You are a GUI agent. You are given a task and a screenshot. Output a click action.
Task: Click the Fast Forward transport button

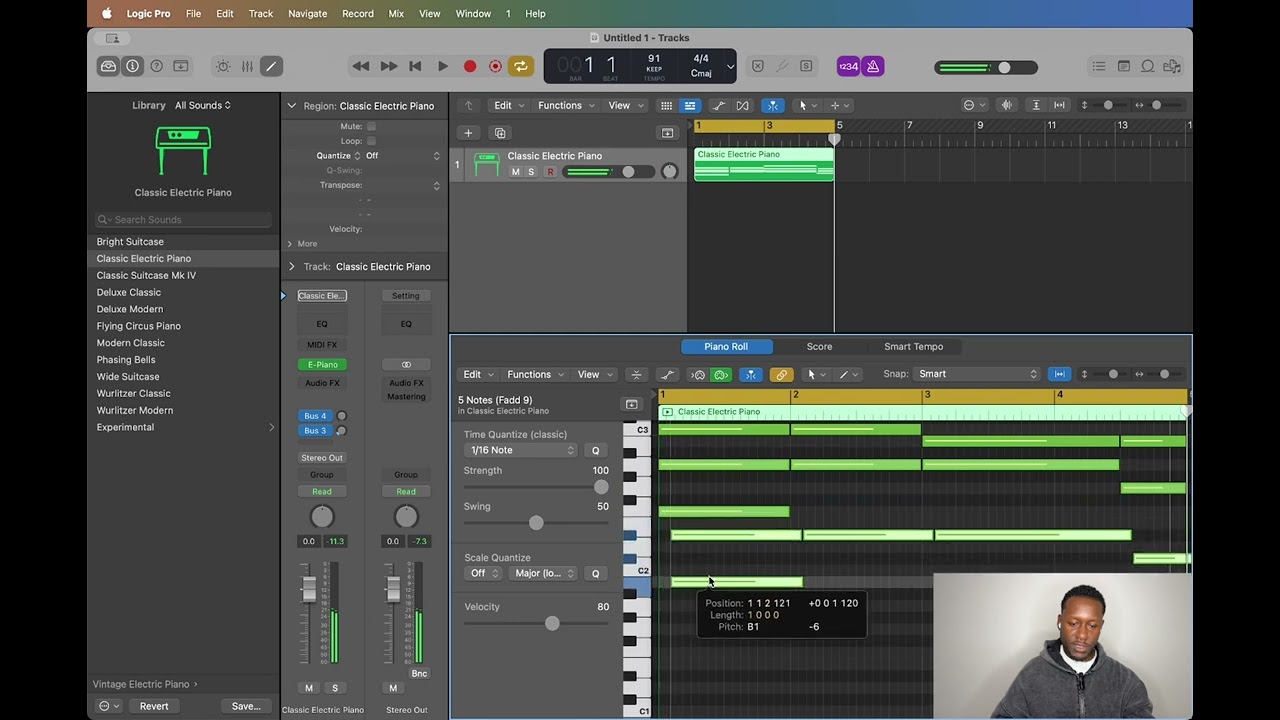point(389,66)
